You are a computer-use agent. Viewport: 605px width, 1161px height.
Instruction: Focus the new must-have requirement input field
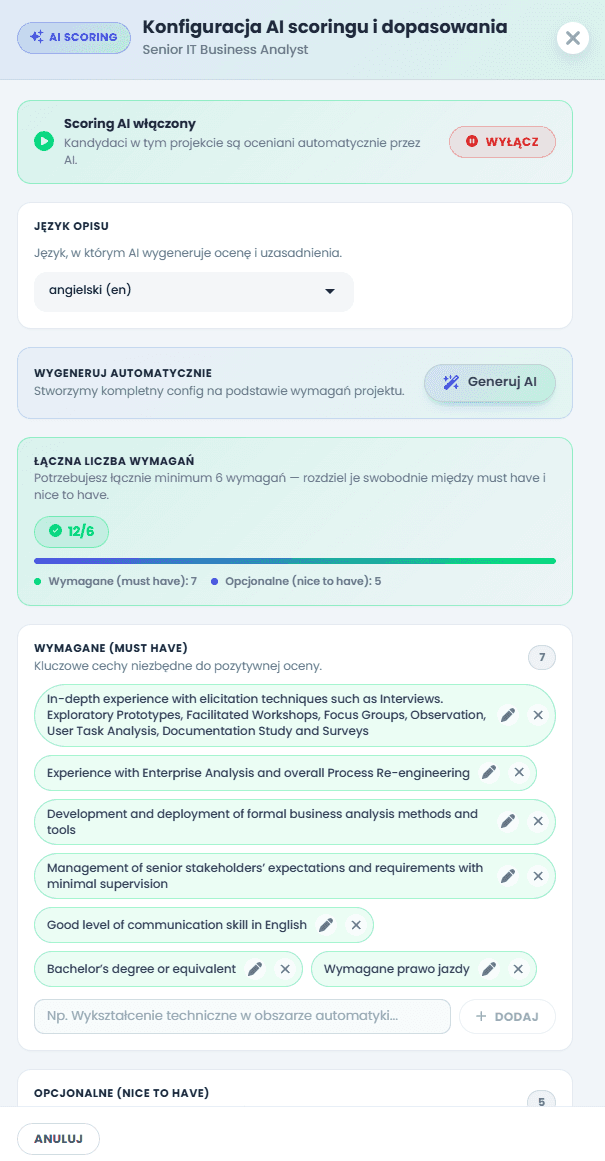[x=242, y=1017]
